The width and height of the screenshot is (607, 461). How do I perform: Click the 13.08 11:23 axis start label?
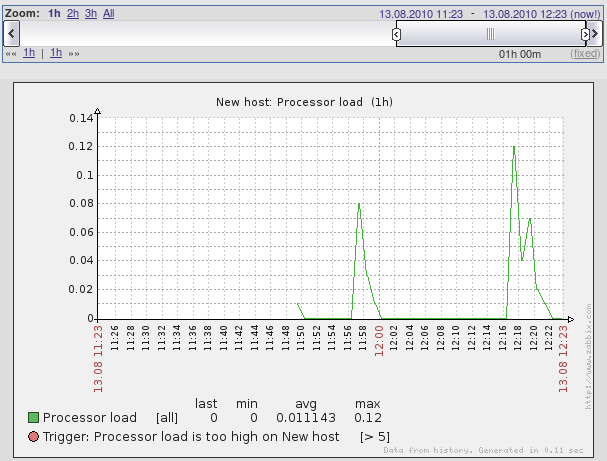pyautogui.click(x=98, y=359)
